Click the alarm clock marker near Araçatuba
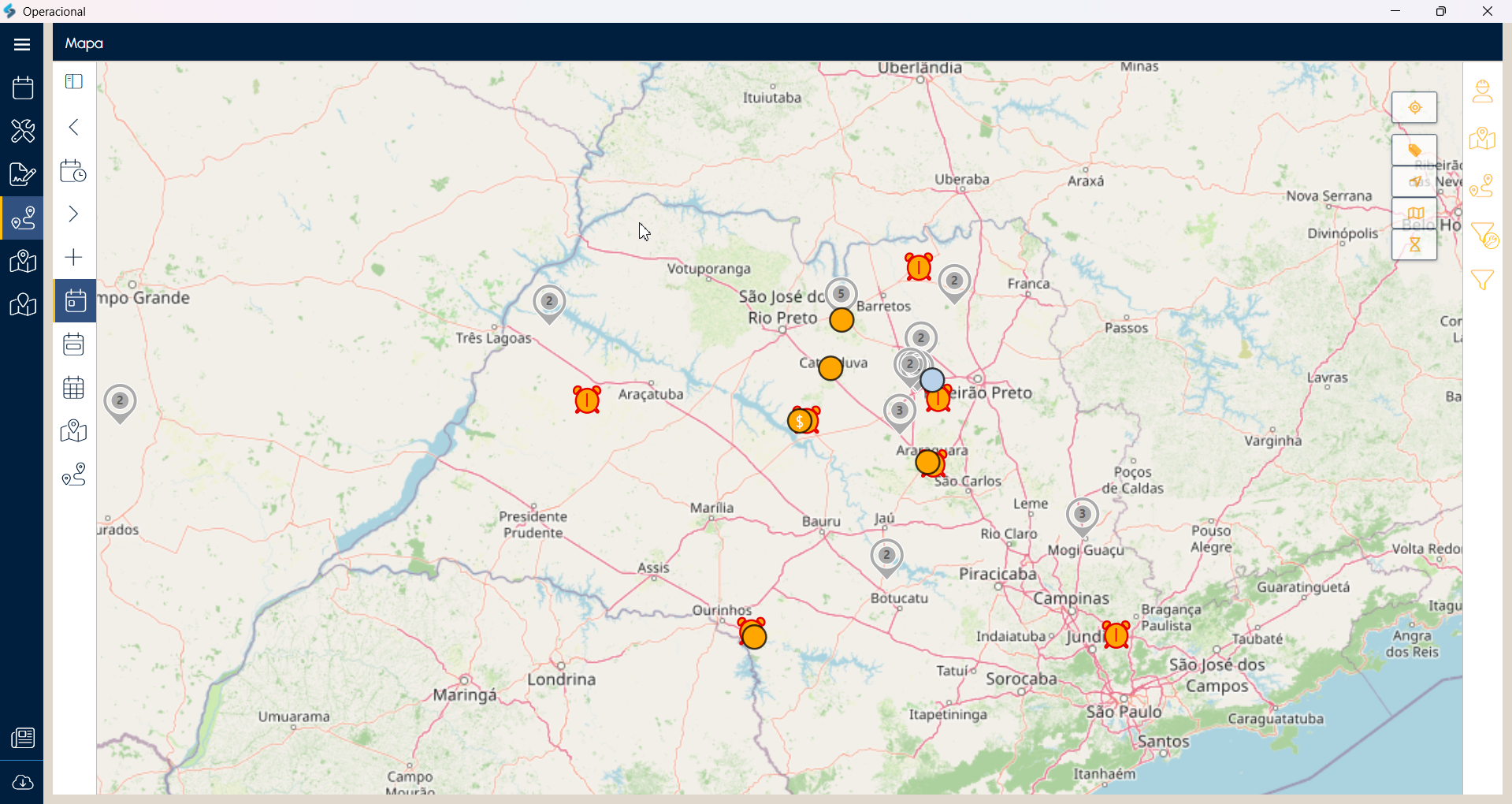Viewport: 1512px width, 804px height. click(587, 400)
